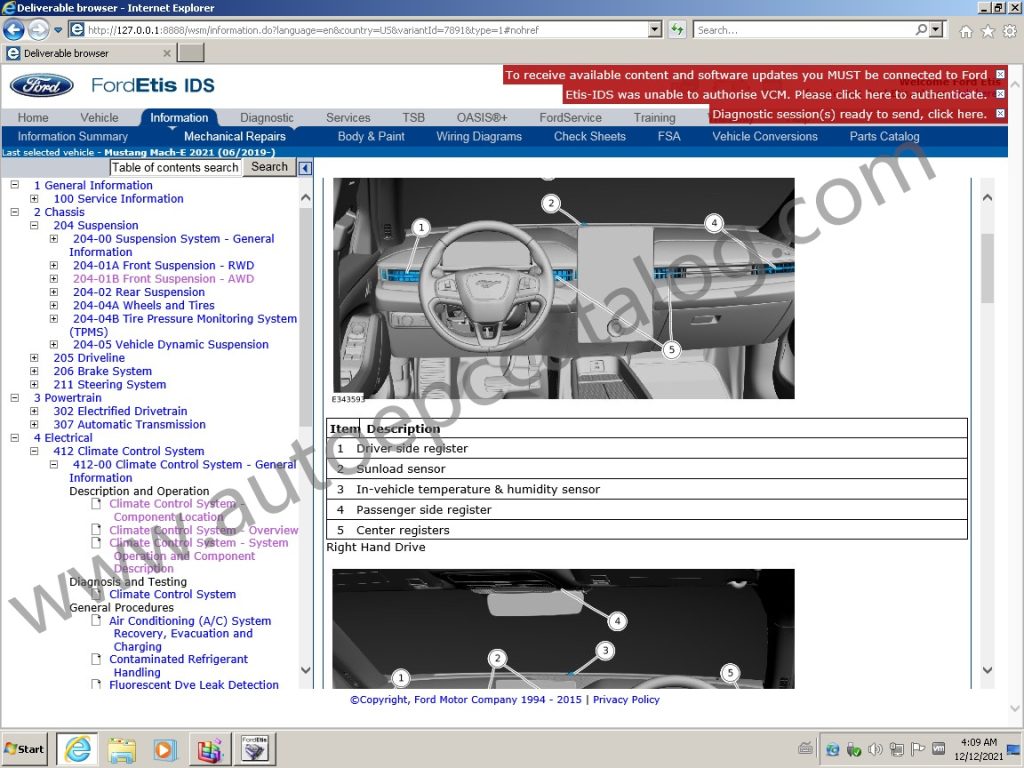Screen dimensions: 1024x768
Task: Launch Windows Media Player from taskbar
Action: 165,748
